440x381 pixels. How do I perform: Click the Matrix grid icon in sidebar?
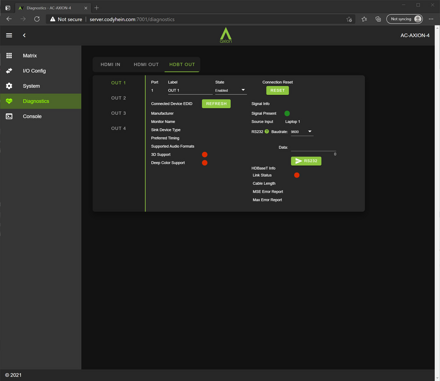9,56
